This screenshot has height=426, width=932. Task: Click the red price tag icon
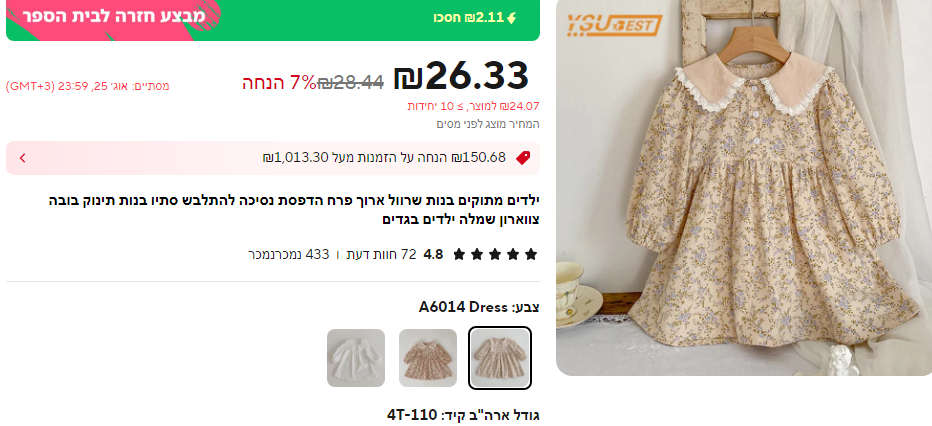point(523,158)
